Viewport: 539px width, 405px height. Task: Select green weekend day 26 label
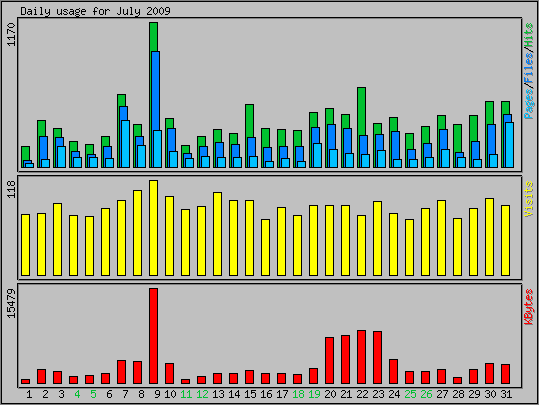click(x=426, y=394)
